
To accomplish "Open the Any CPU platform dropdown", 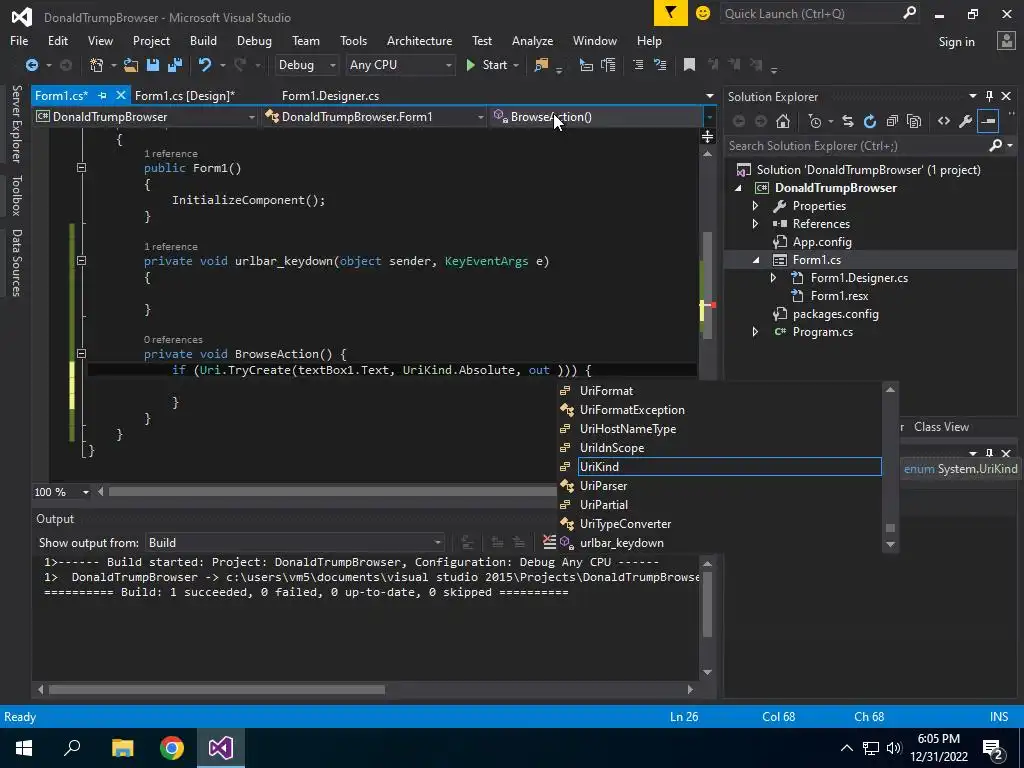I will [449, 65].
